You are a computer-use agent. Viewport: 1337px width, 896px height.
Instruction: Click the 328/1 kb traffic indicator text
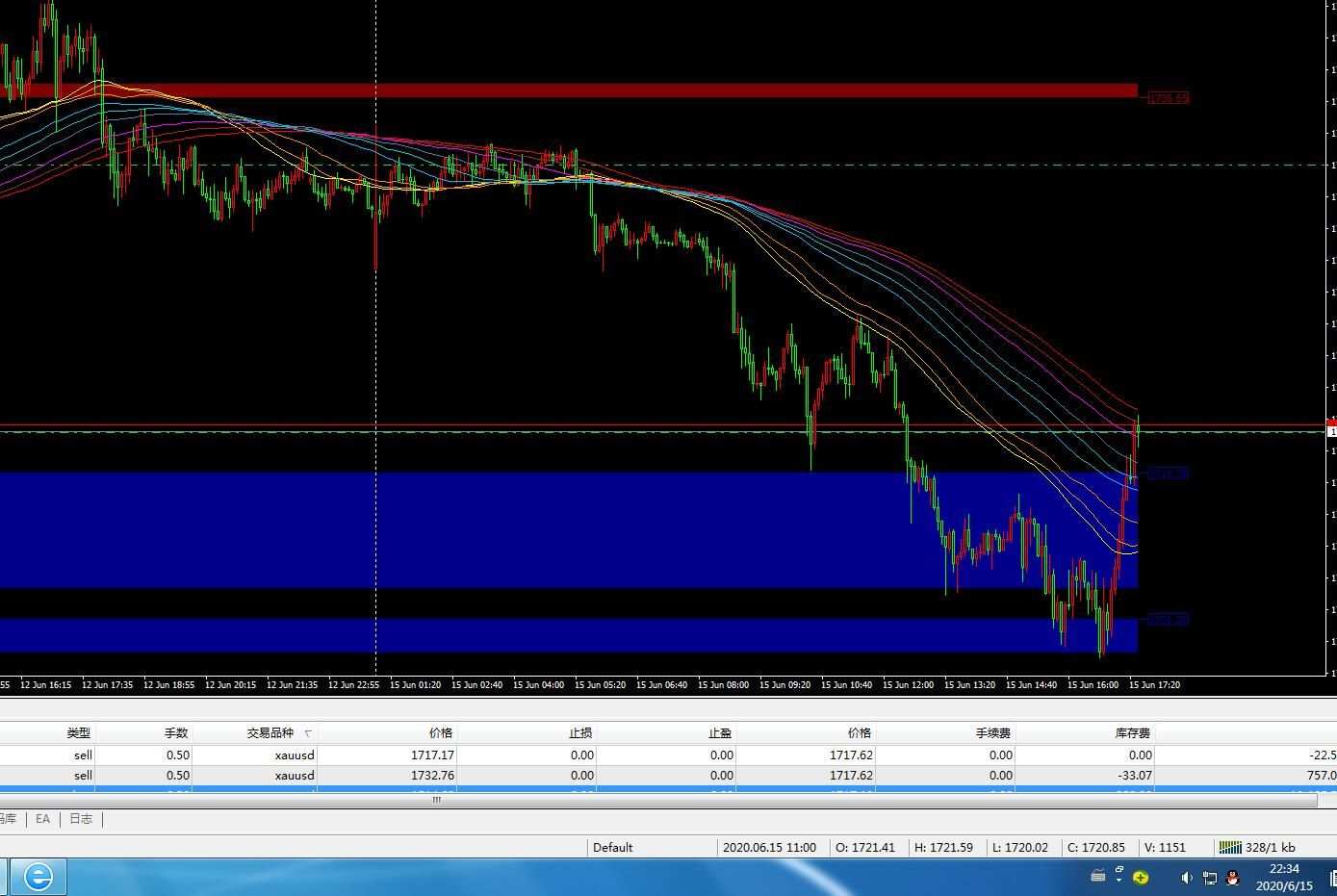(x=1271, y=848)
